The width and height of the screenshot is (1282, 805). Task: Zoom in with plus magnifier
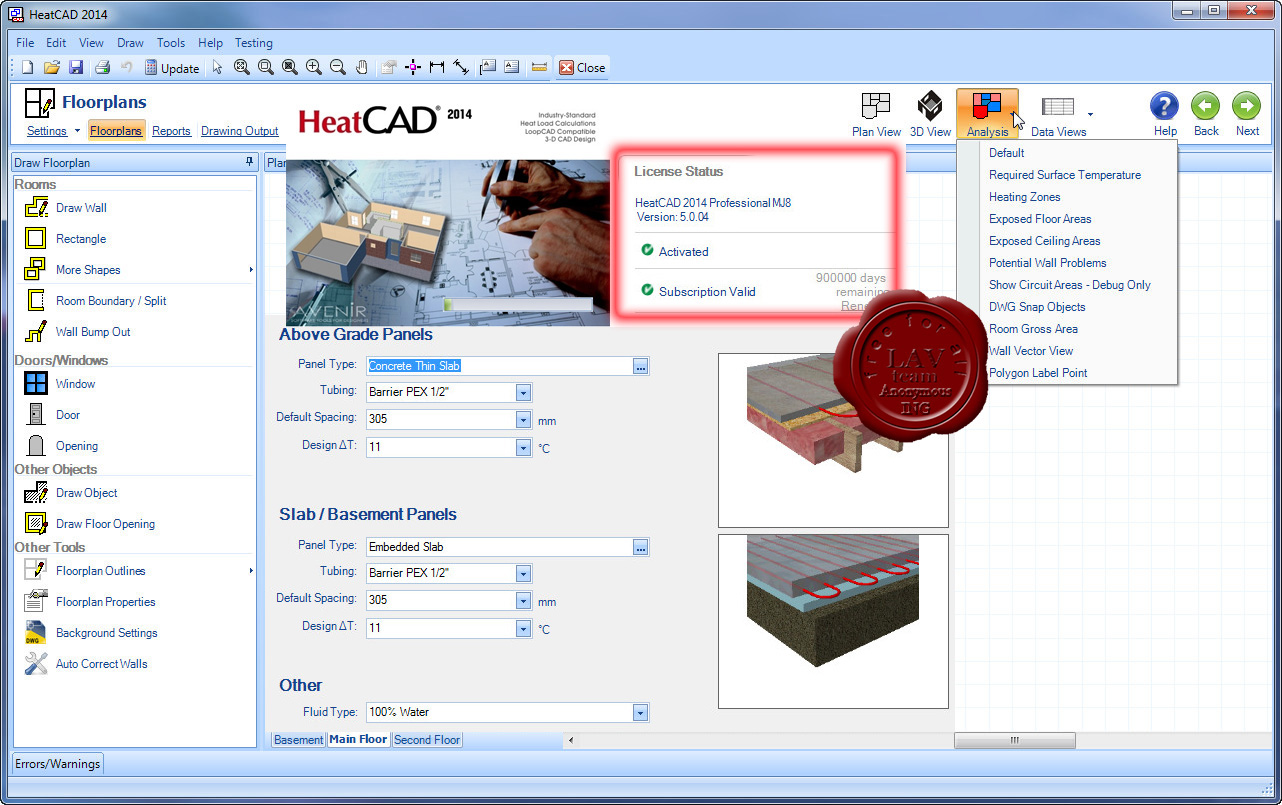(314, 68)
